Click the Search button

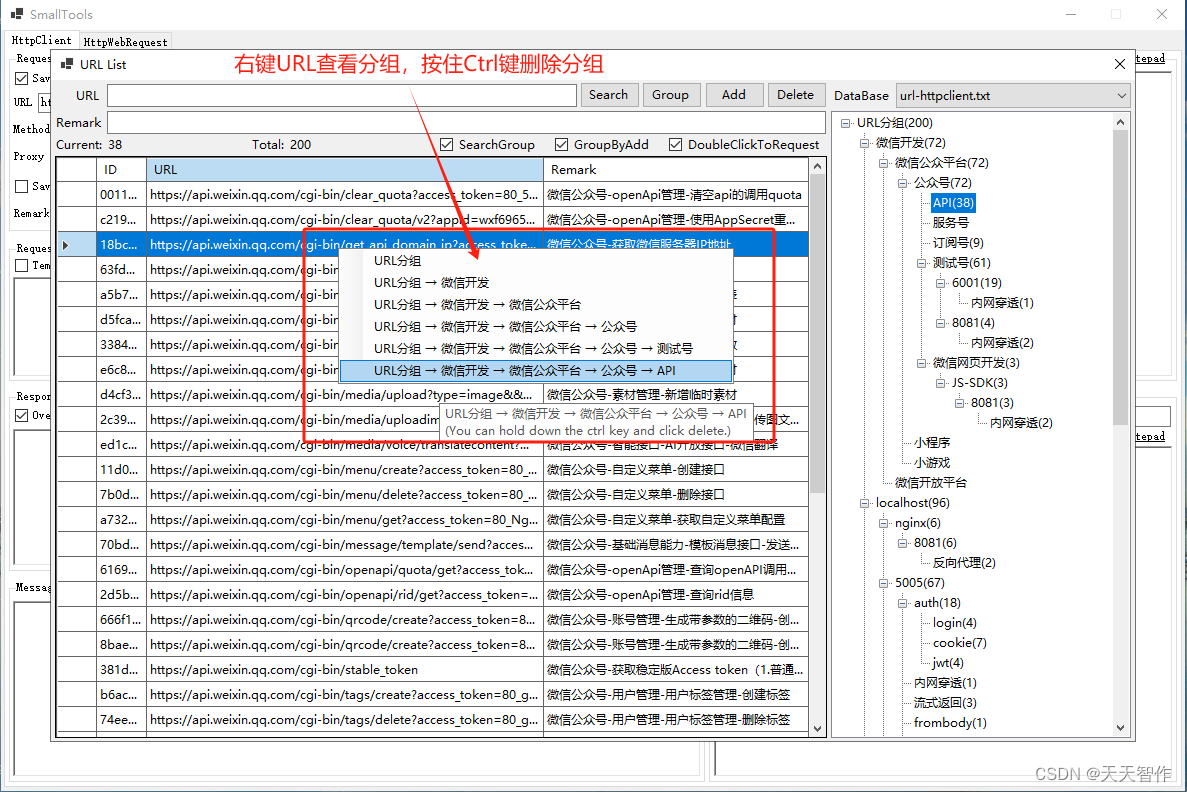pos(609,94)
